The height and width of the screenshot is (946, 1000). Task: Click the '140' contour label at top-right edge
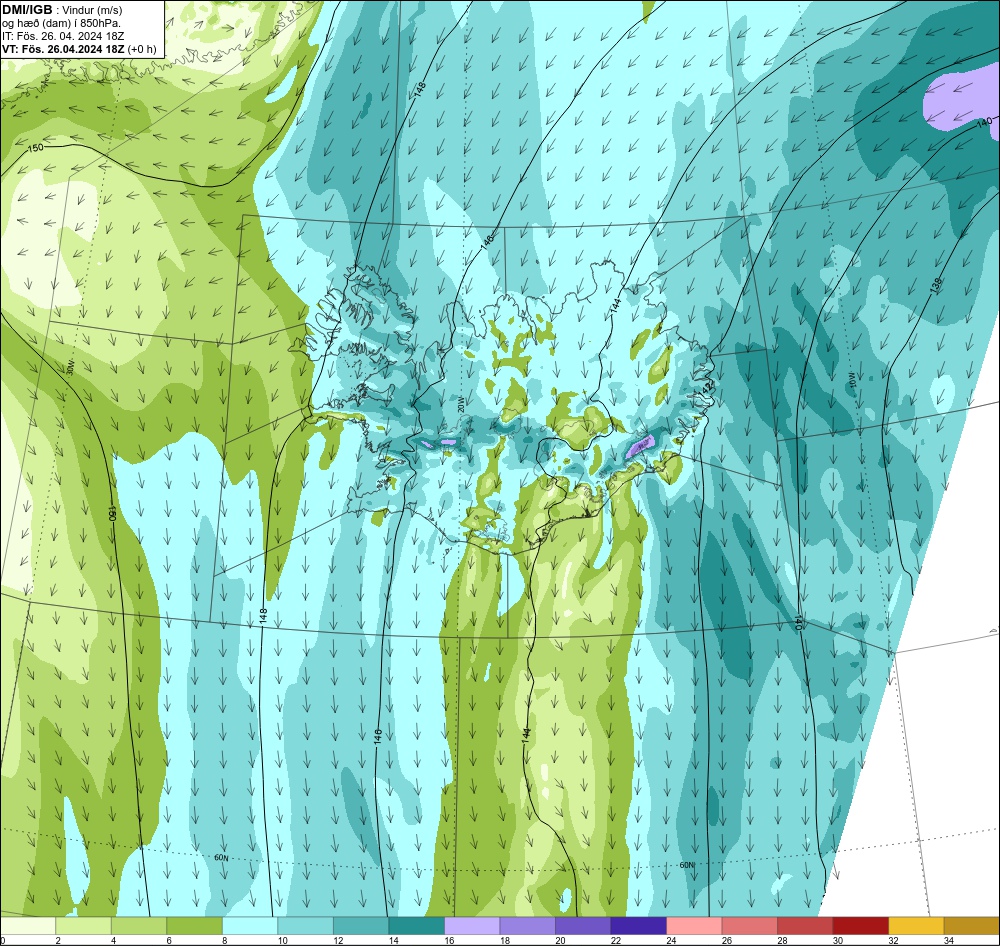(984, 122)
